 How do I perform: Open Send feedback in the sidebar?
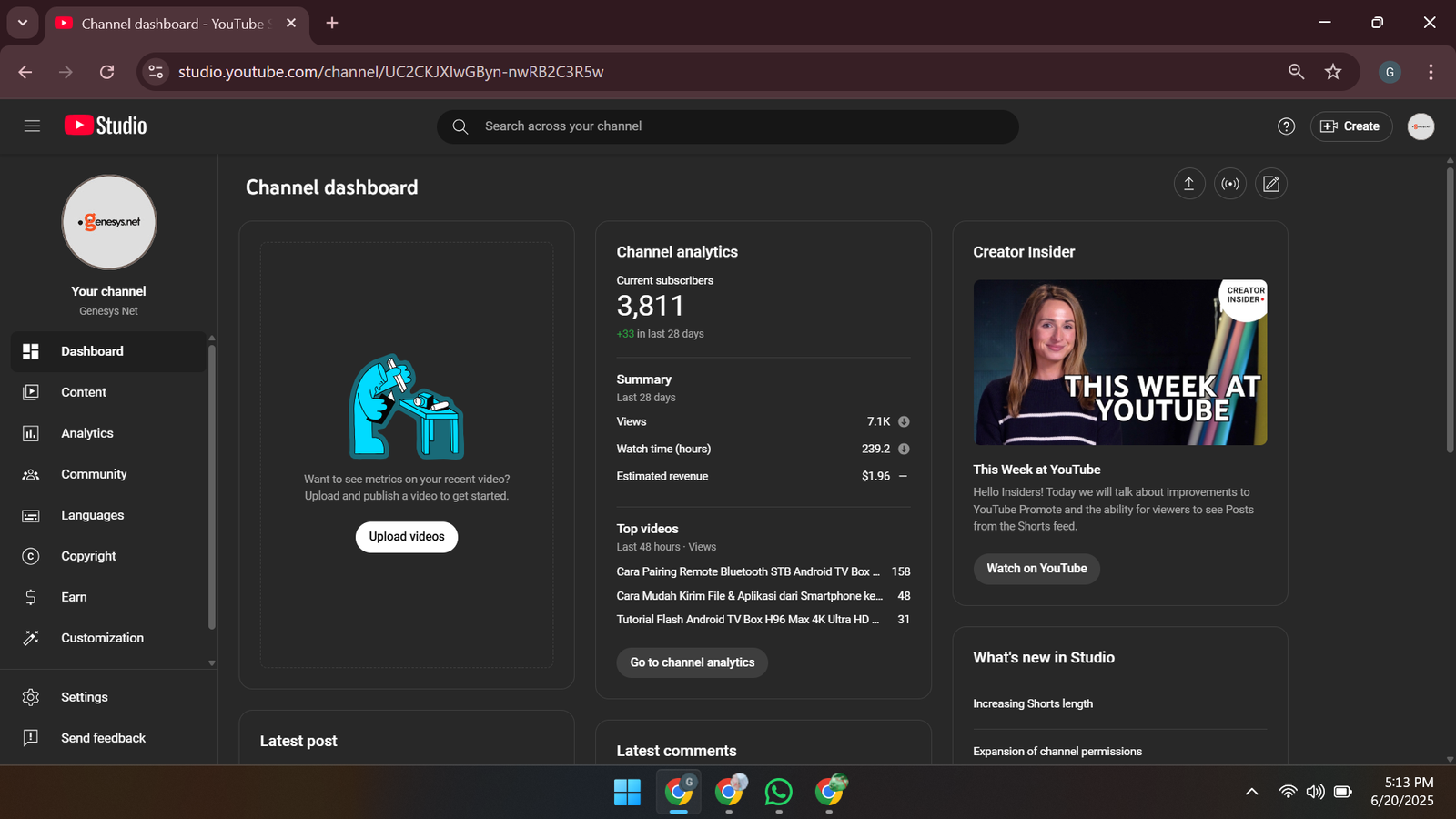[108, 738]
